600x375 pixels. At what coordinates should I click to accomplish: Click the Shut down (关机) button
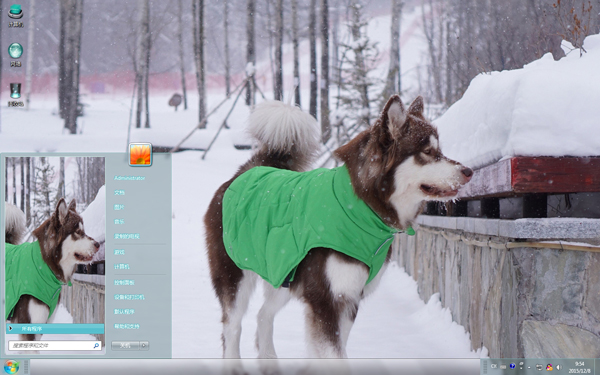[125, 346]
